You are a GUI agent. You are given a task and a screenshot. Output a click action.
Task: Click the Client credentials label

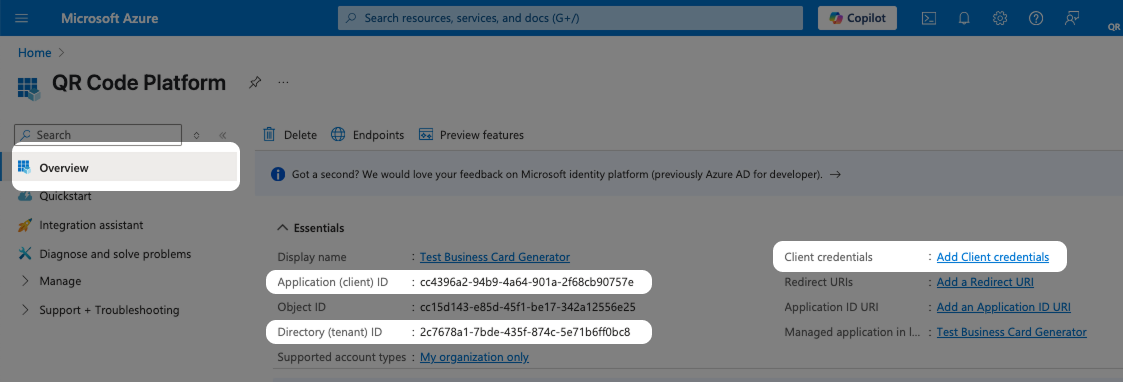pos(829,257)
